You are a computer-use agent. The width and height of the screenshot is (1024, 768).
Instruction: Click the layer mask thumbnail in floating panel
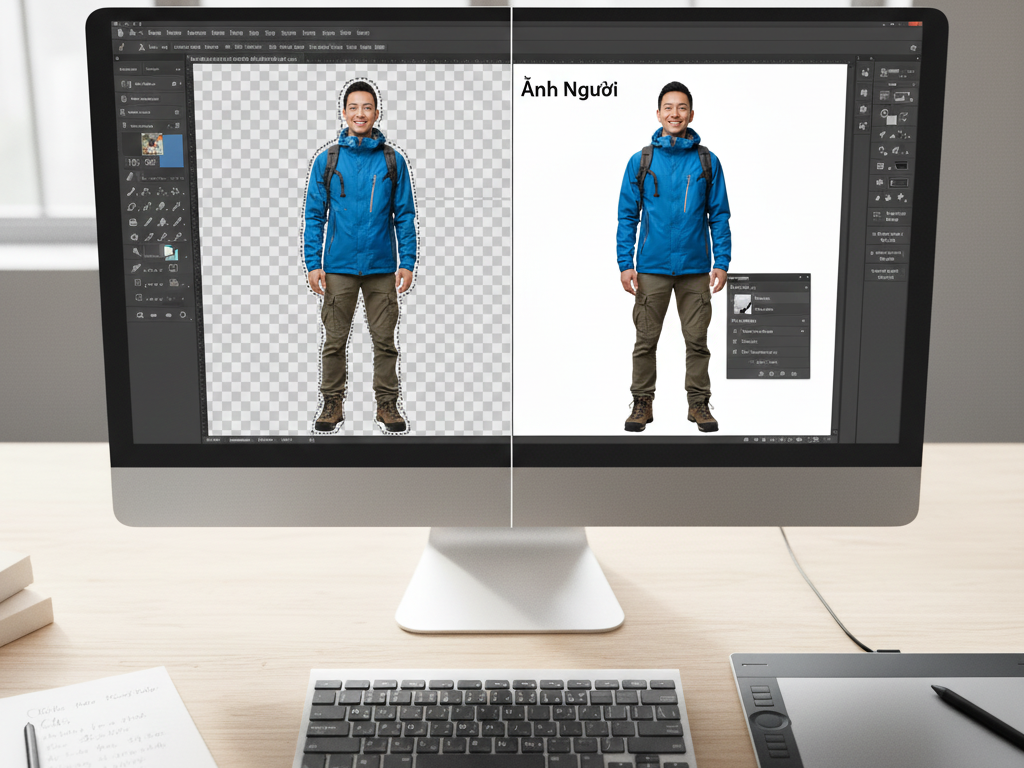click(743, 303)
